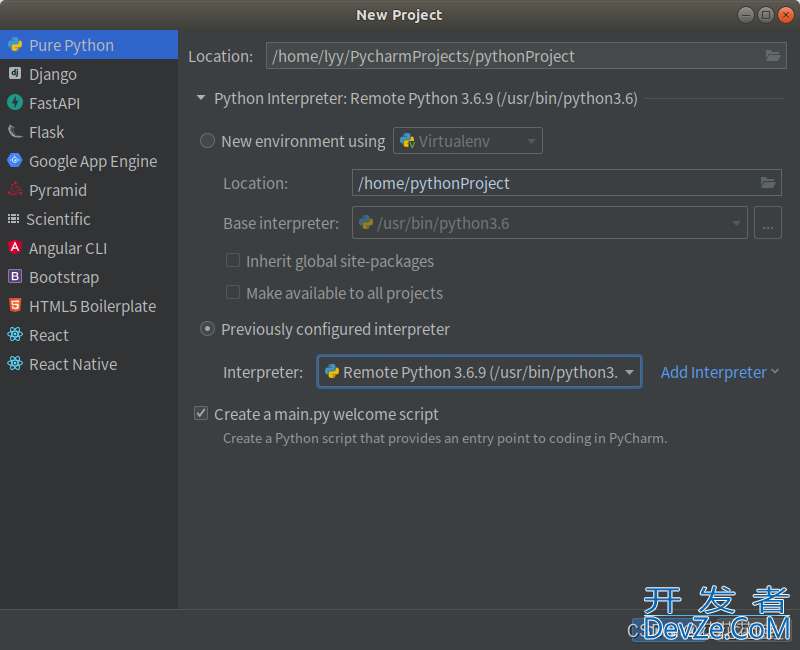Enable Make available to all projects
The width and height of the screenshot is (800, 650).
pos(233,293)
